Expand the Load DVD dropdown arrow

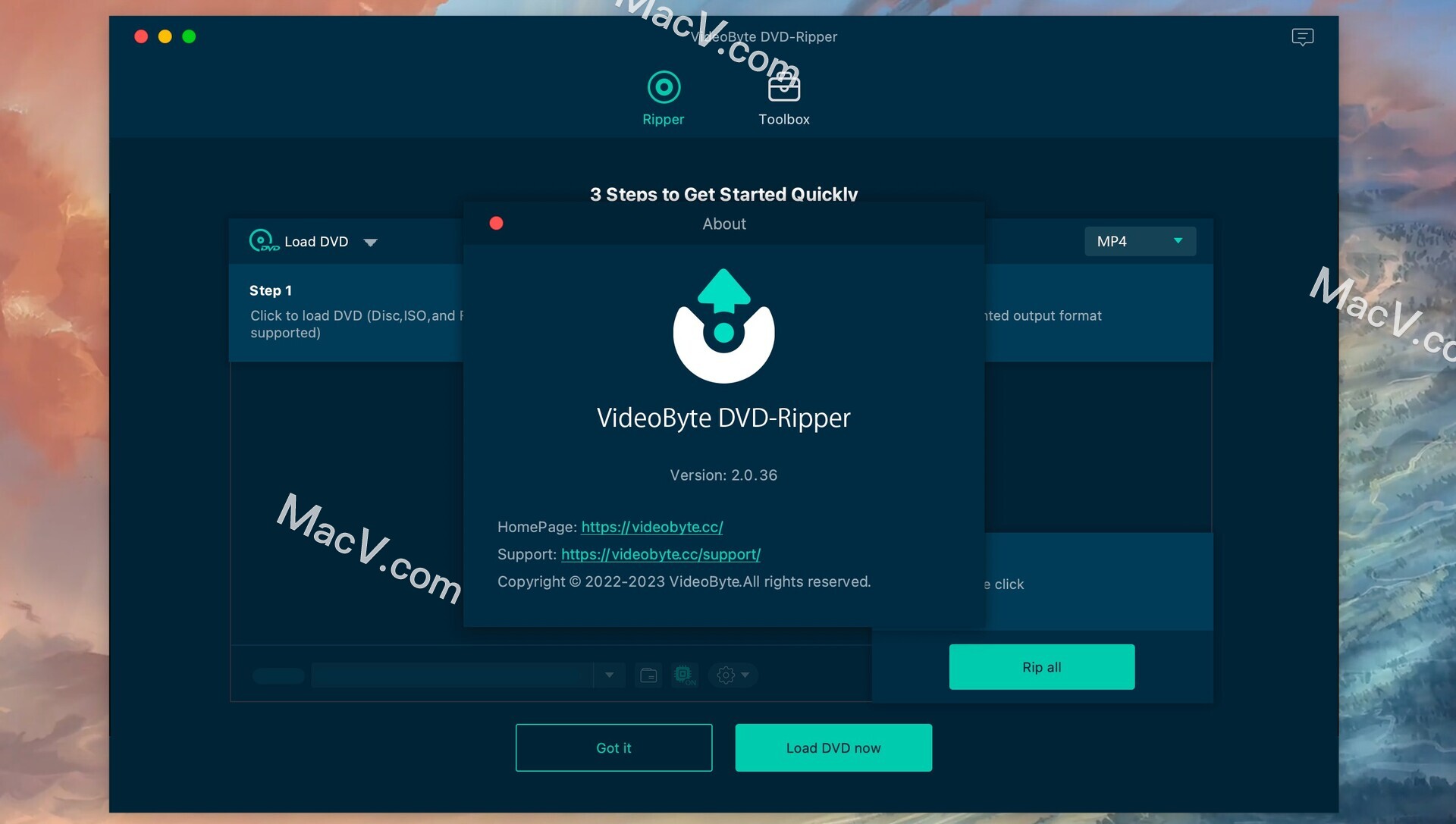[x=370, y=242]
